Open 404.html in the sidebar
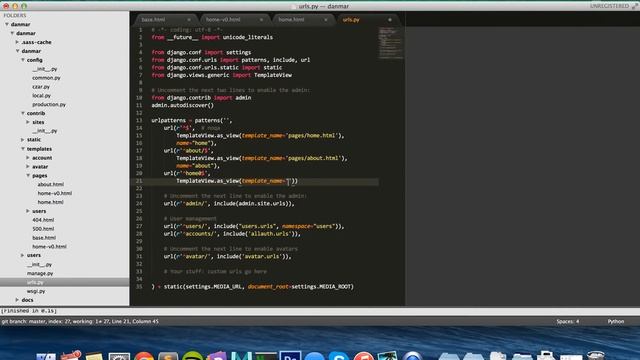 (43, 220)
